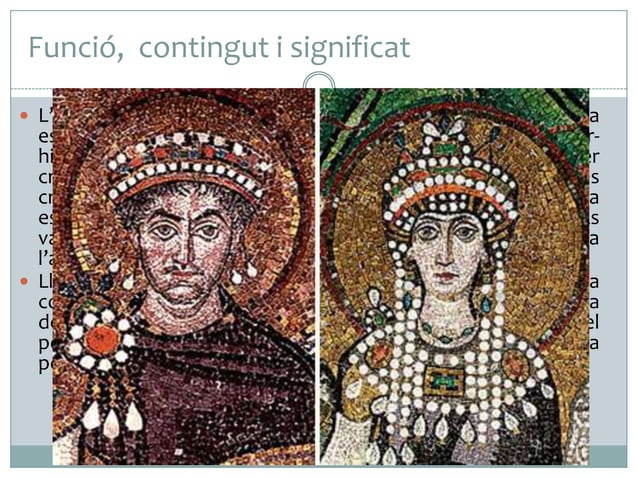Click the first orange bullet point marker
The image size is (638, 478).
click(x=24, y=116)
